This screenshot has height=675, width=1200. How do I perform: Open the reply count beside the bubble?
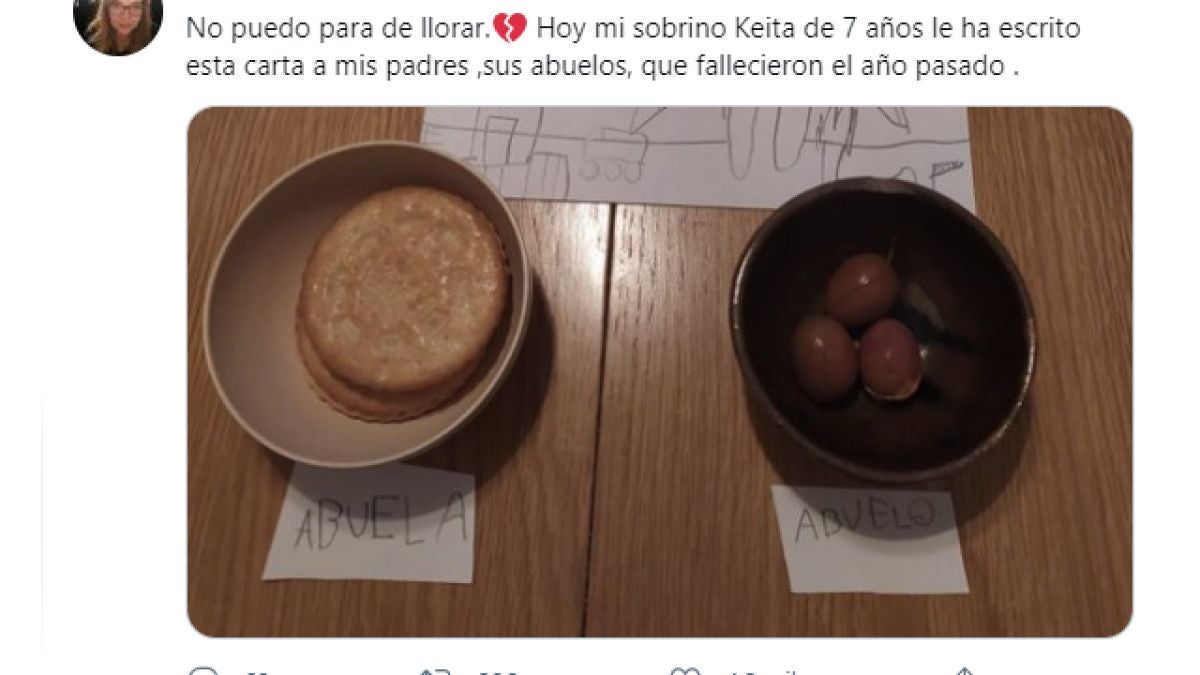259,672
